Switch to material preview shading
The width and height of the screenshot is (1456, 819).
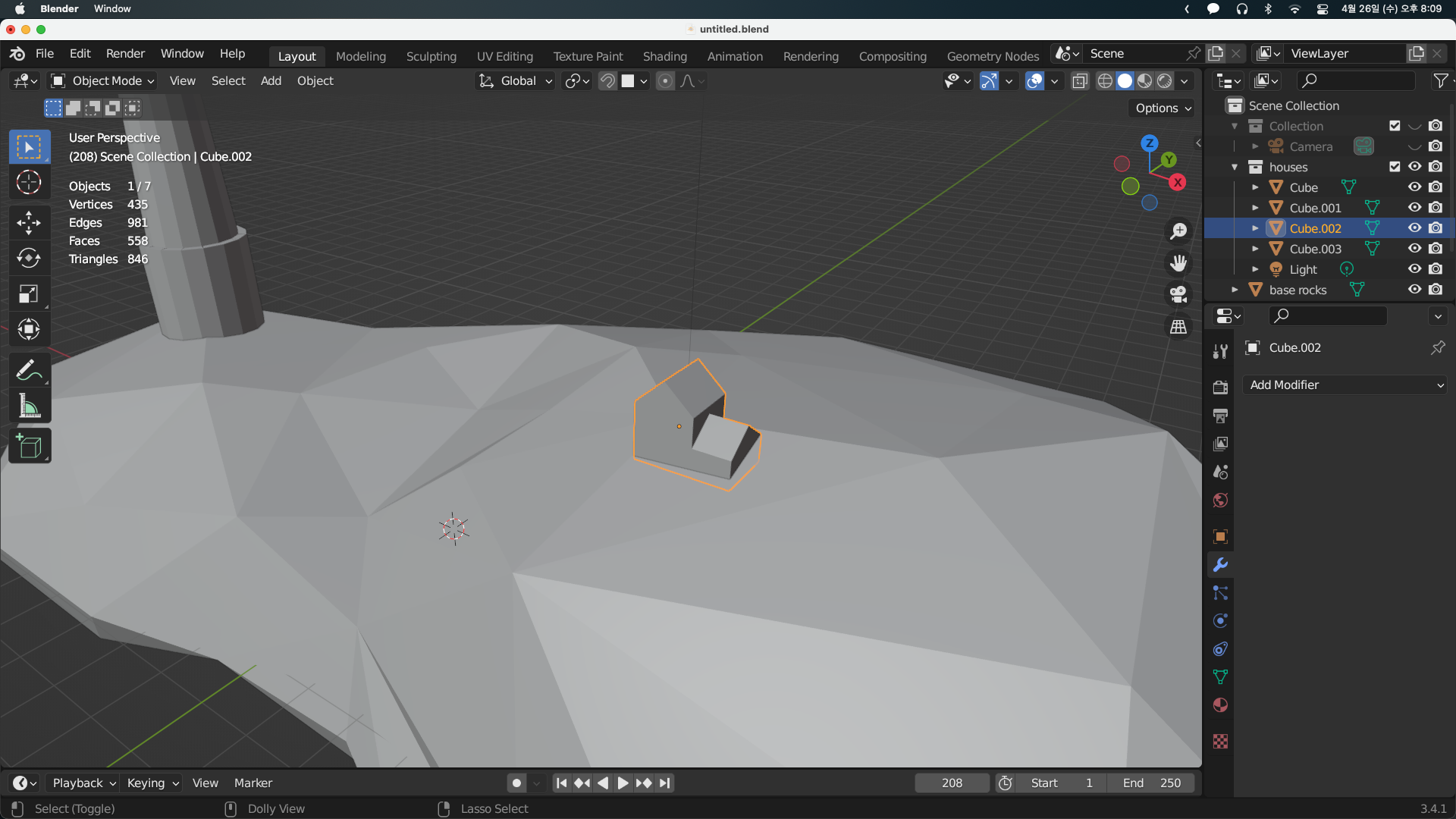[1145, 81]
